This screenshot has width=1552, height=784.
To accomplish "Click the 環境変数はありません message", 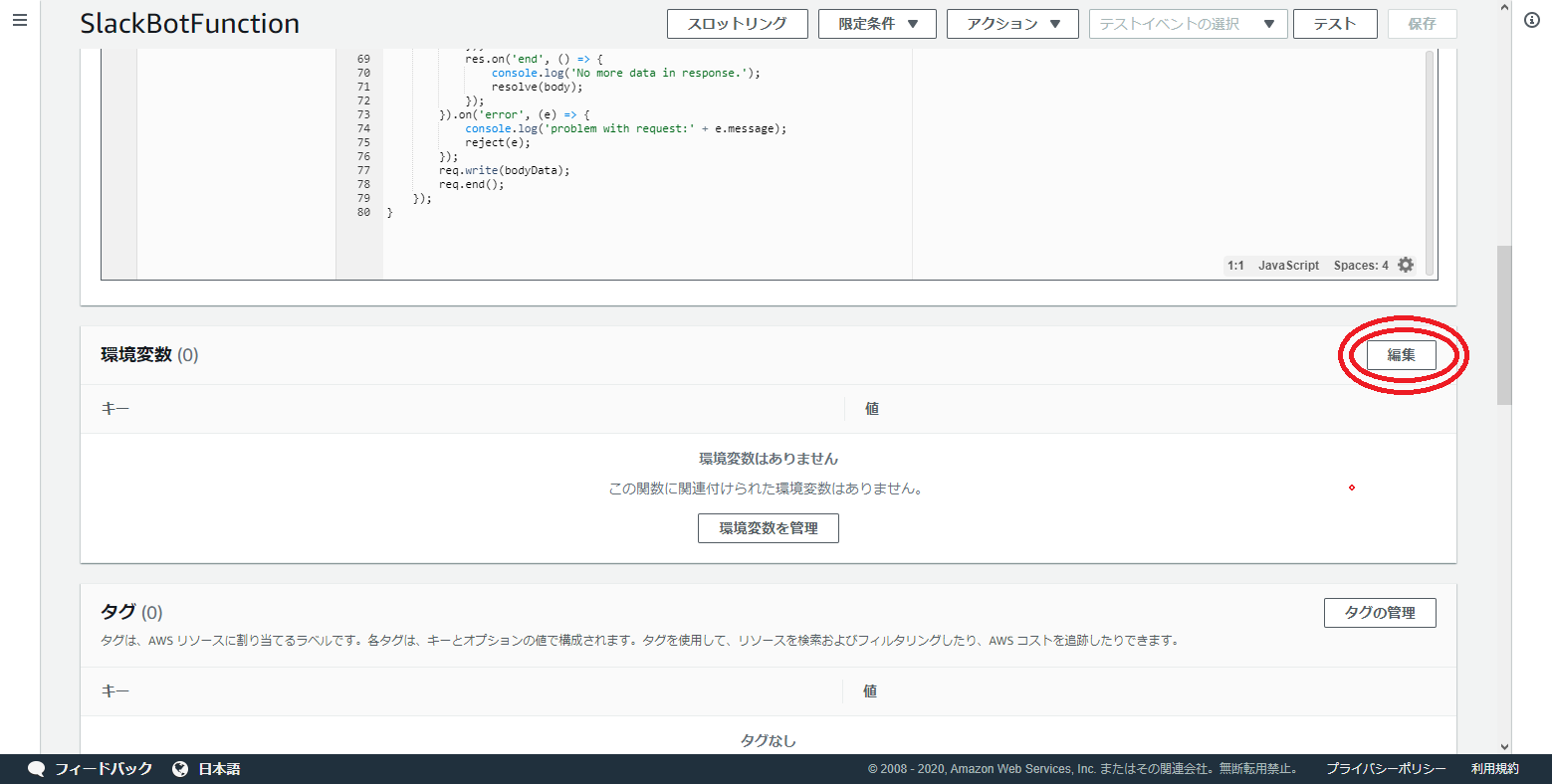I will (x=769, y=459).
